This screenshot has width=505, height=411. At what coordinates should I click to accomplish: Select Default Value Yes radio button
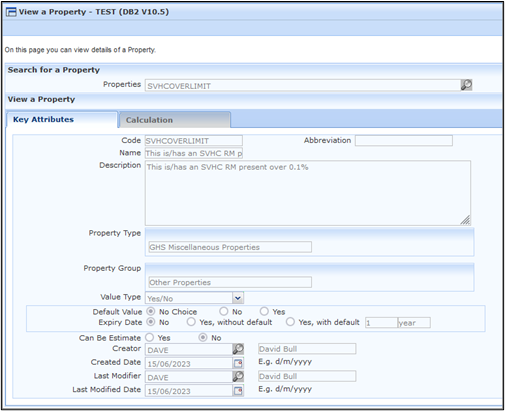(264, 311)
